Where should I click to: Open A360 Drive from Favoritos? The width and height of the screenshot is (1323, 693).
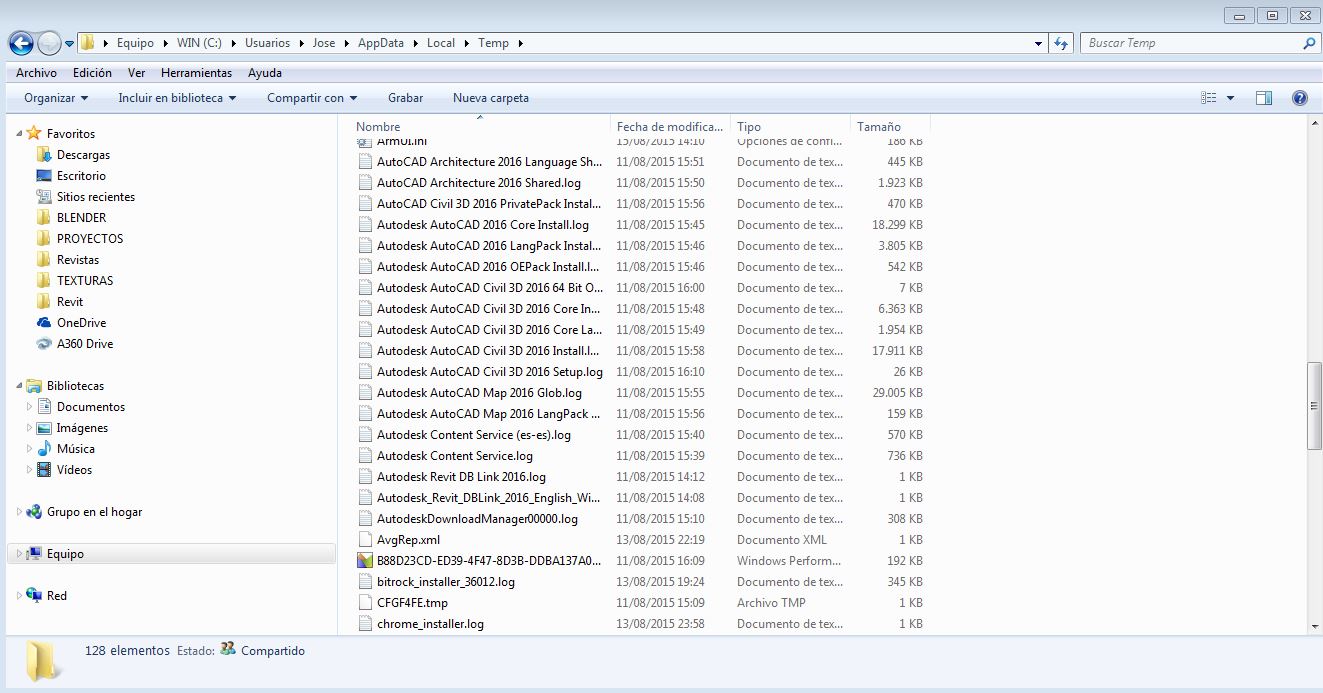click(83, 343)
